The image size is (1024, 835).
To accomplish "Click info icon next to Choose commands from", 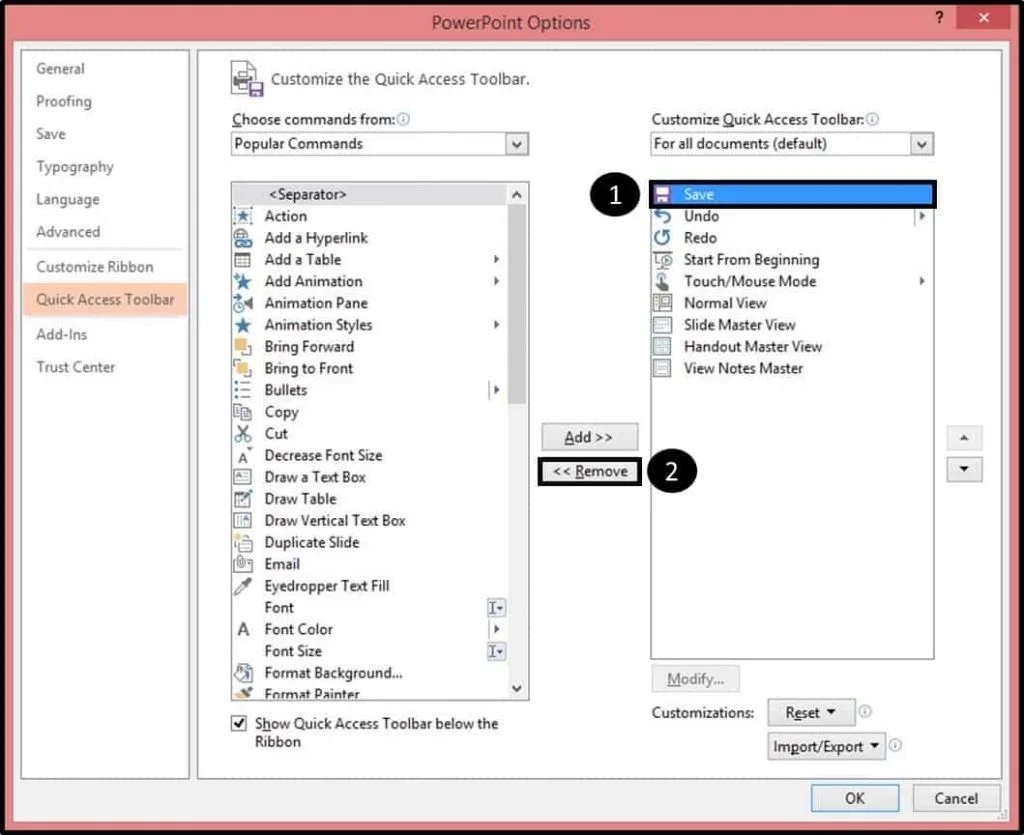I will pyautogui.click(x=404, y=119).
